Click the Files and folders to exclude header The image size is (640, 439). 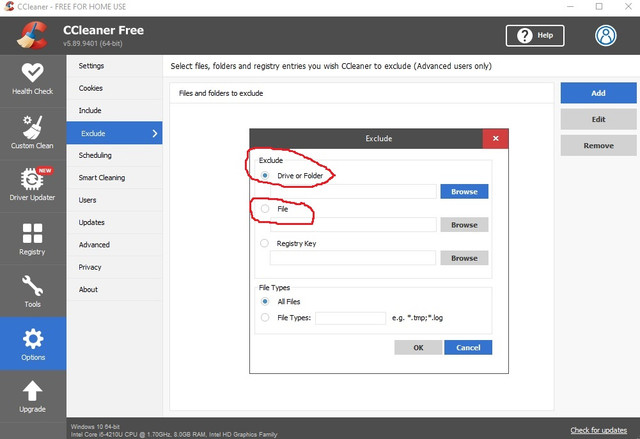click(x=221, y=93)
